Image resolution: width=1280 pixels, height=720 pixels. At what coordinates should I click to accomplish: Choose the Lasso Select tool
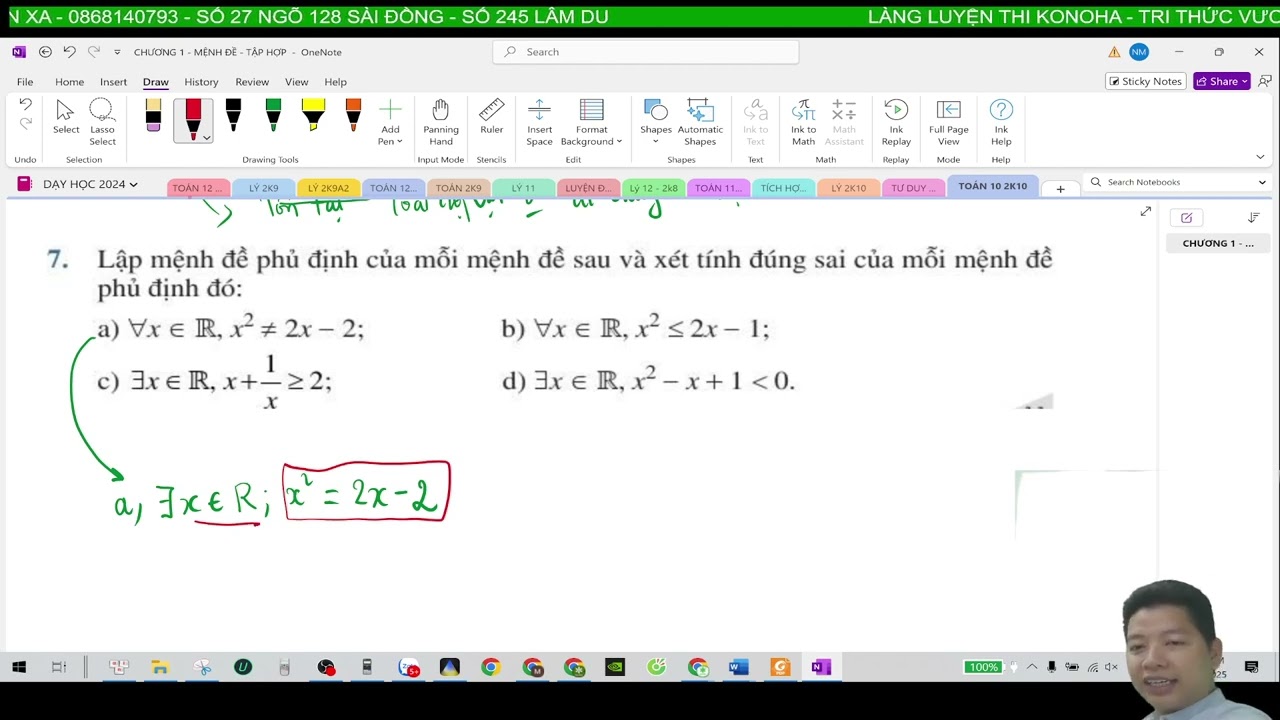[102, 122]
